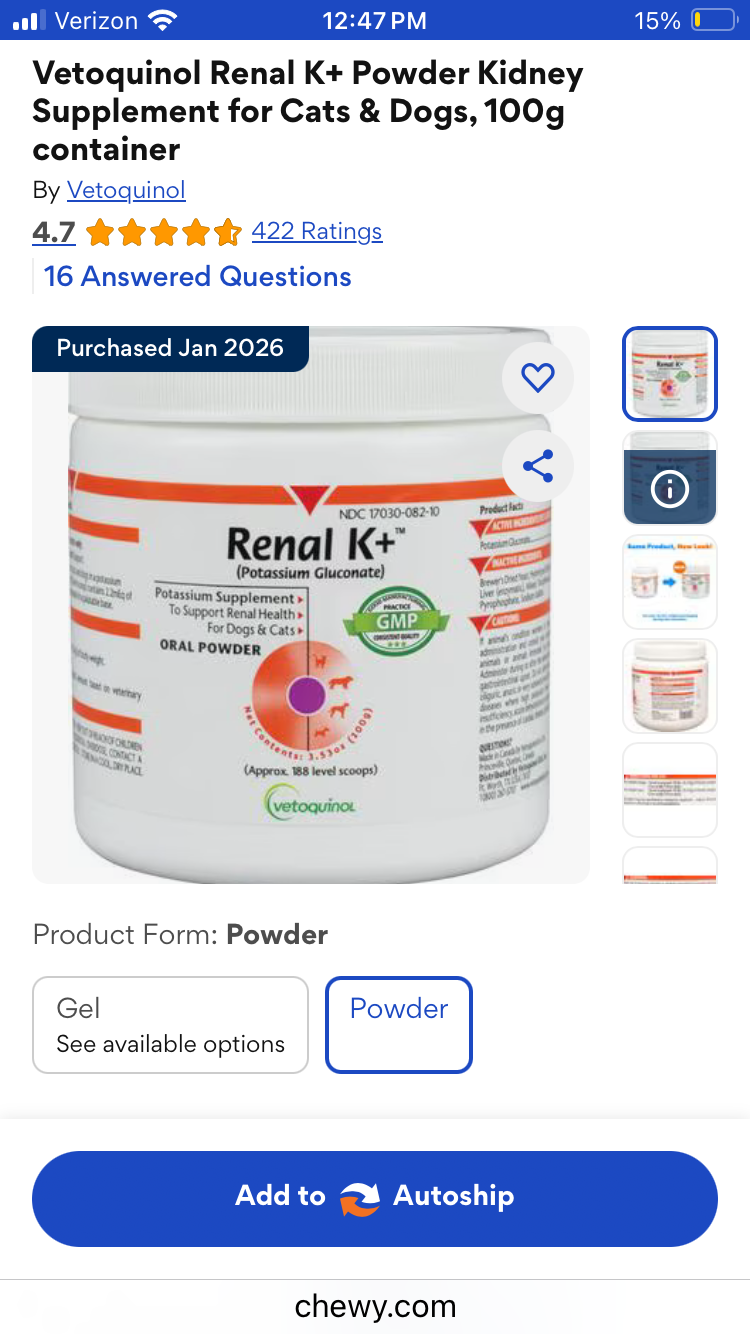Tap the share icon on product image

538,466
